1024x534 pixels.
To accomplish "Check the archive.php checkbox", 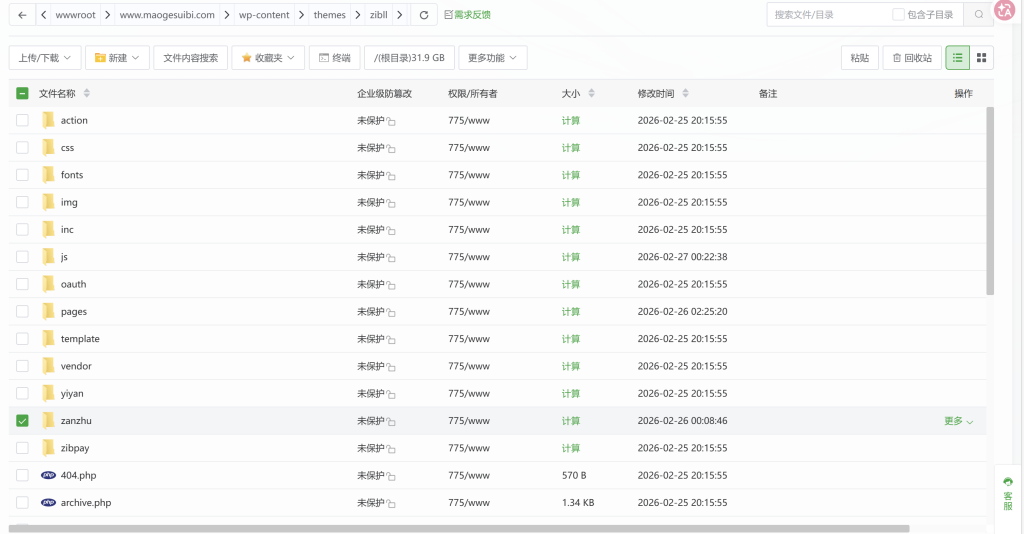I will (22, 503).
